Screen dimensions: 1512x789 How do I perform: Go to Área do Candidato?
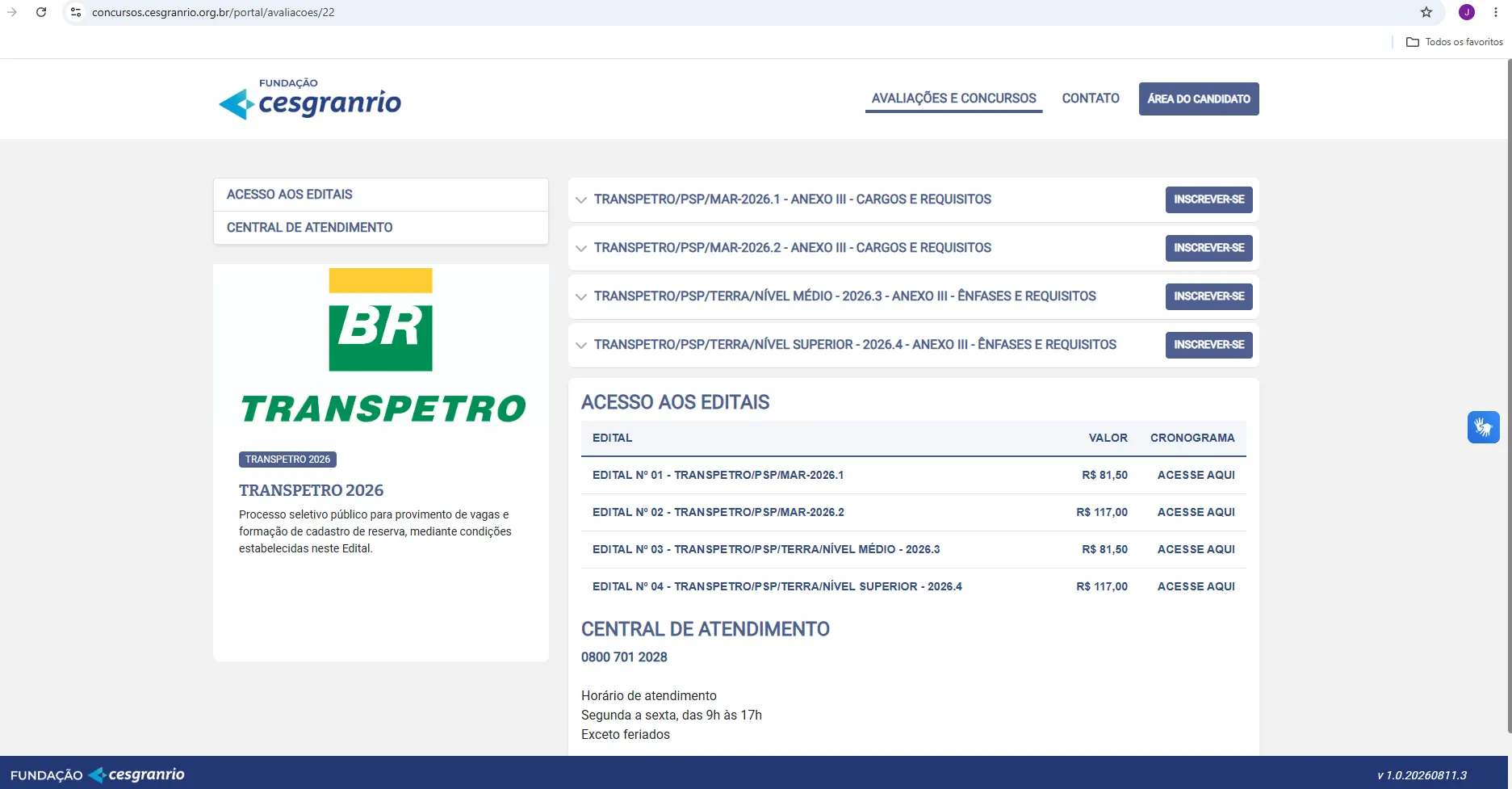pyautogui.click(x=1199, y=99)
